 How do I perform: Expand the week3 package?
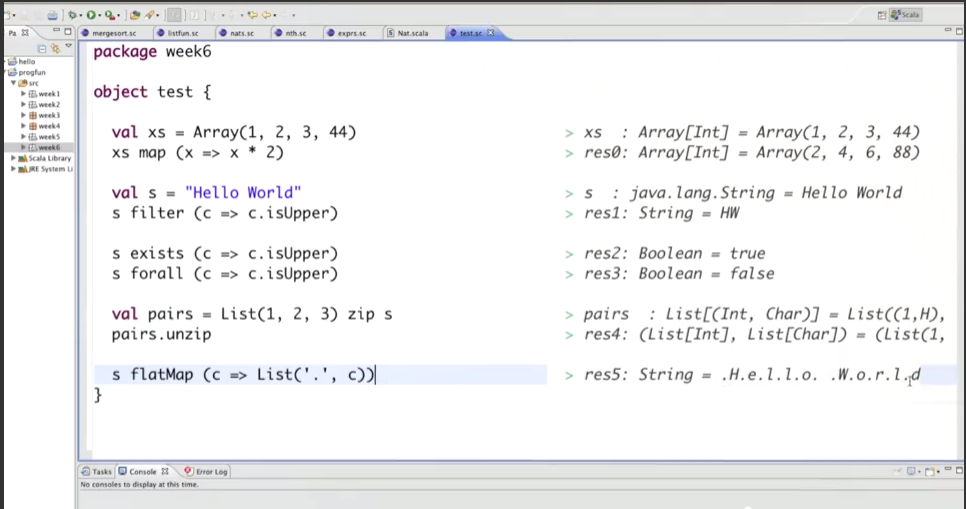coord(23,115)
